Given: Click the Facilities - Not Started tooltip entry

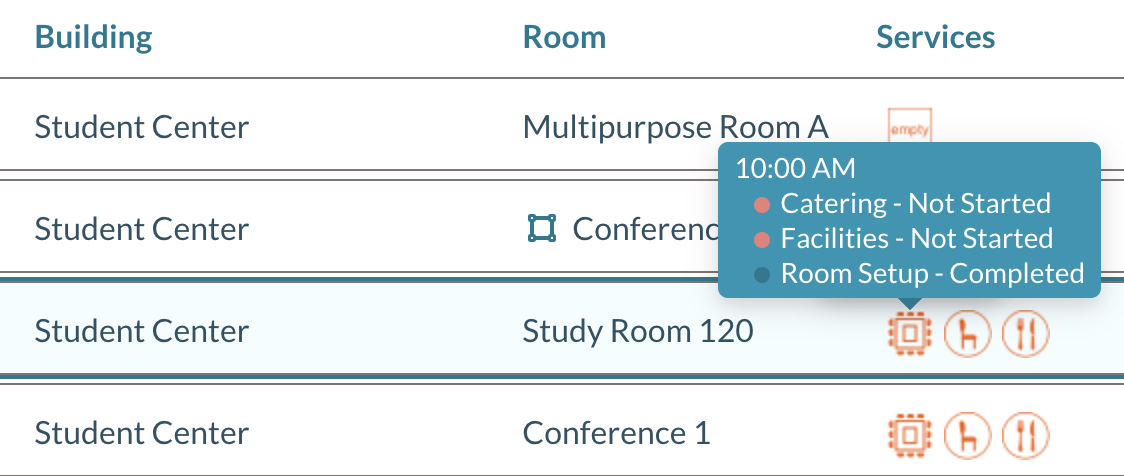Looking at the screenshot, I should 916,239.
